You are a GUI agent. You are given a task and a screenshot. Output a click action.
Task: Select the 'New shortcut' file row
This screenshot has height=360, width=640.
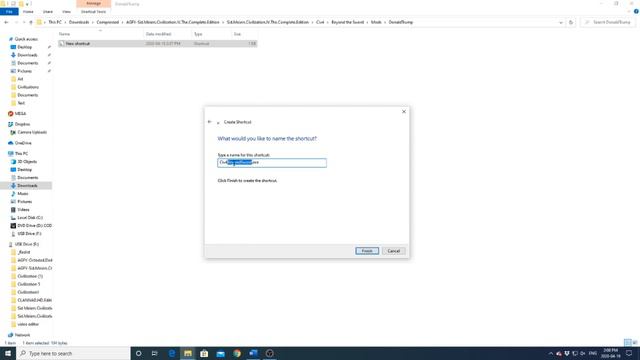pyautogui.click(x=157, y=44)
